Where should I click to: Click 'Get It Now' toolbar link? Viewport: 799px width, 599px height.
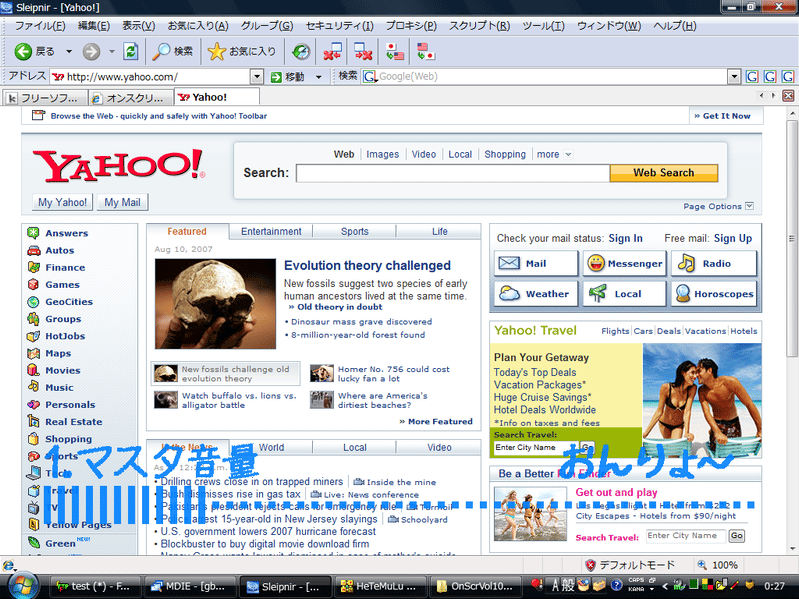727,116
